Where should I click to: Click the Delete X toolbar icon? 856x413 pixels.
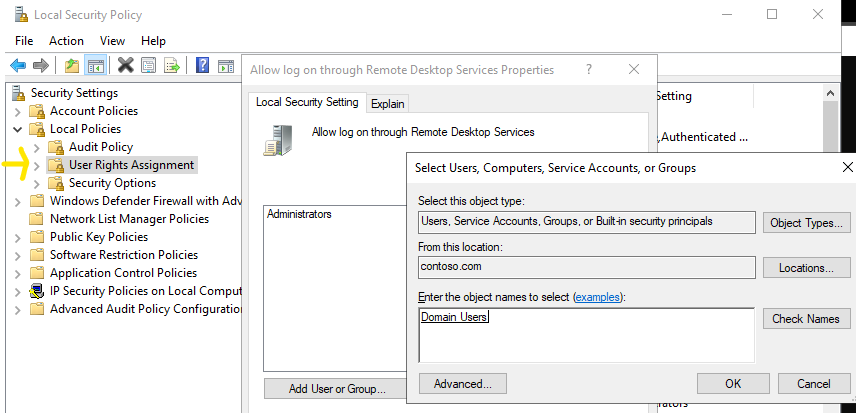[x=126, y=66]
